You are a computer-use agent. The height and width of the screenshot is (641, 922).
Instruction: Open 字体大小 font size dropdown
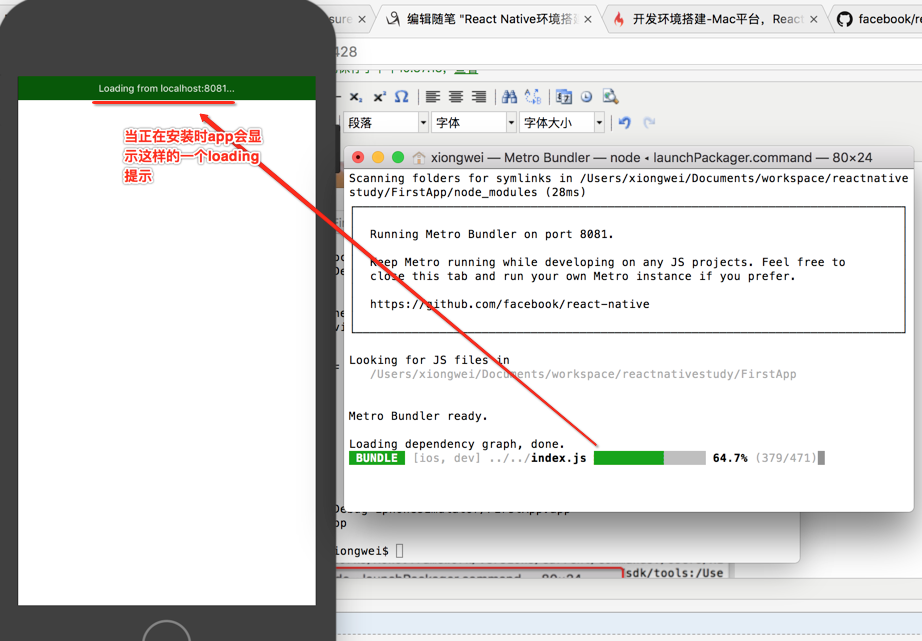pyautogui.click(x=562, y=122)
